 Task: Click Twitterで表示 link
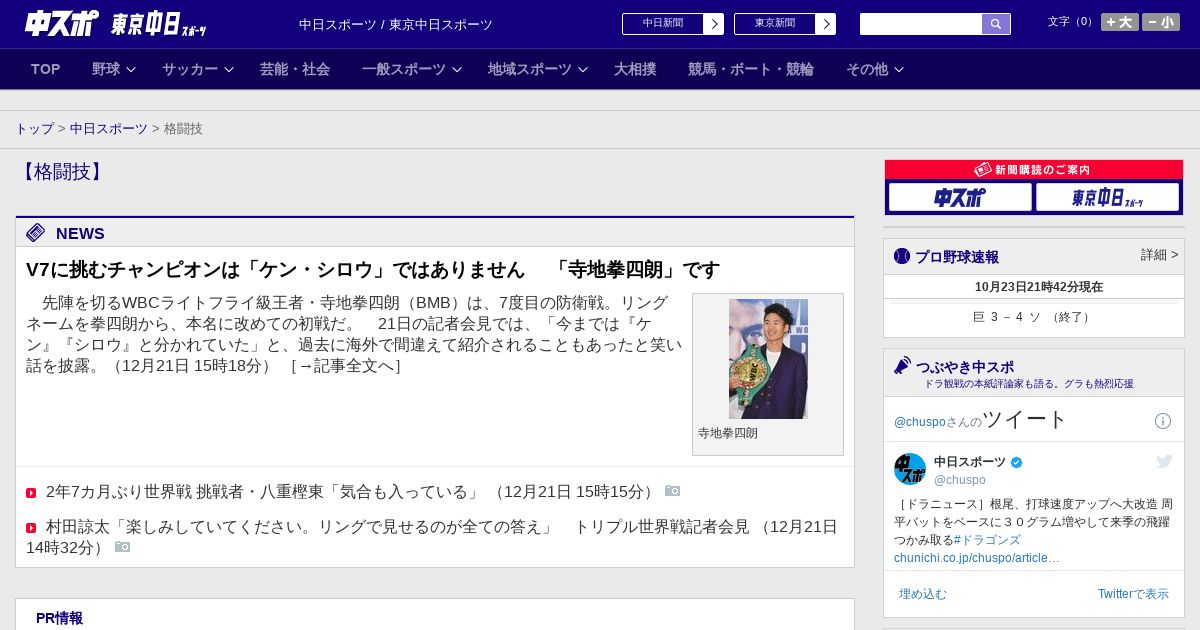coord(1133,594)
